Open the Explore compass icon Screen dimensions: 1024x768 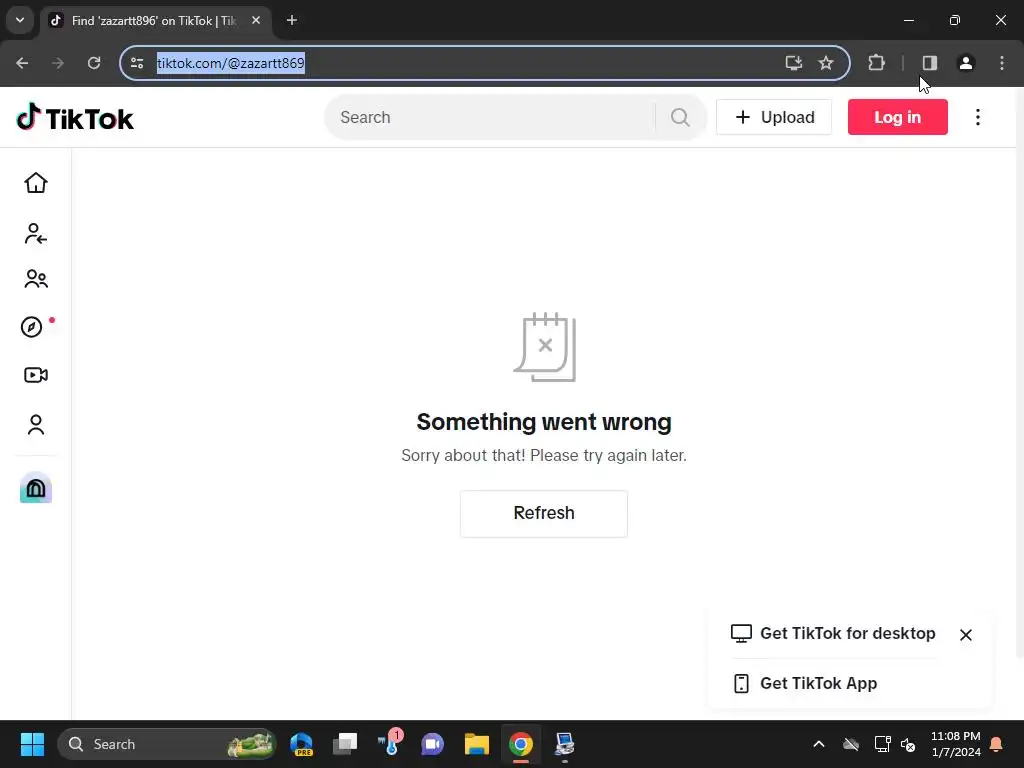coord(32,327)
